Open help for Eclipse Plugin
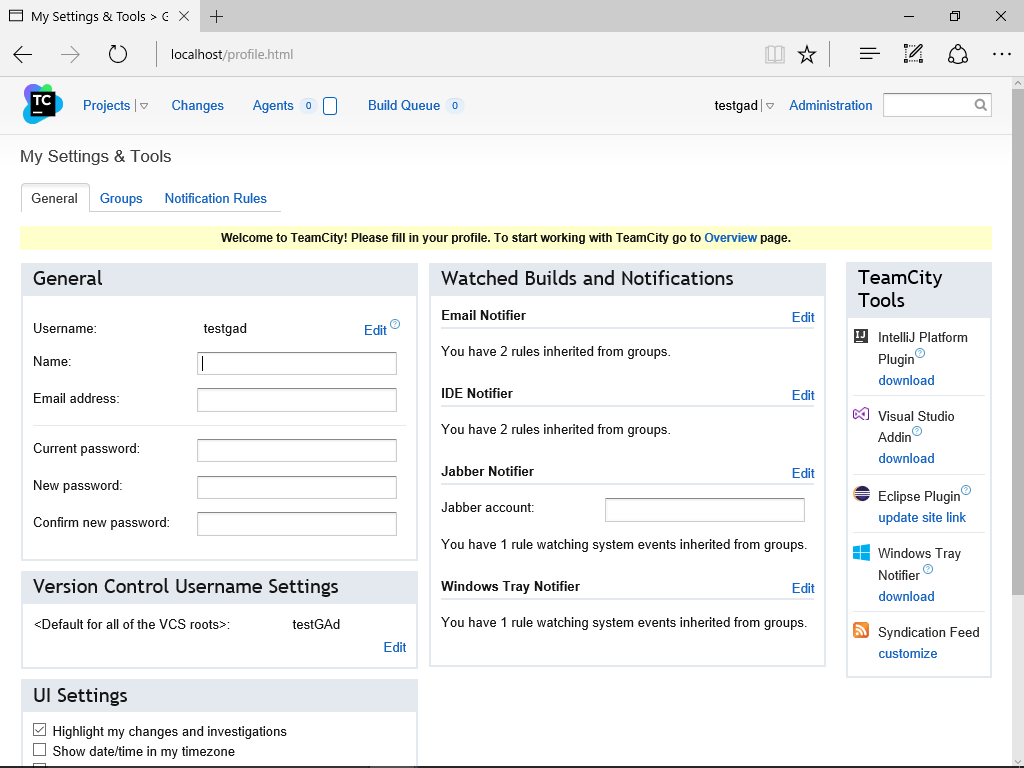The width and height of the screenshot is (1024, 768). [966, 490]
